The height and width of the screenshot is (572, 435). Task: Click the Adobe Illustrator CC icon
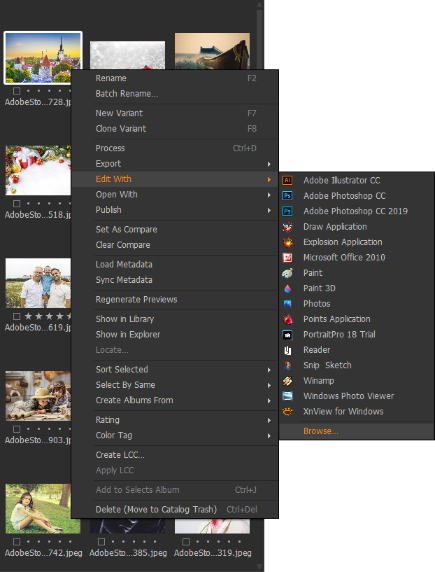click(x=288, y=180)
